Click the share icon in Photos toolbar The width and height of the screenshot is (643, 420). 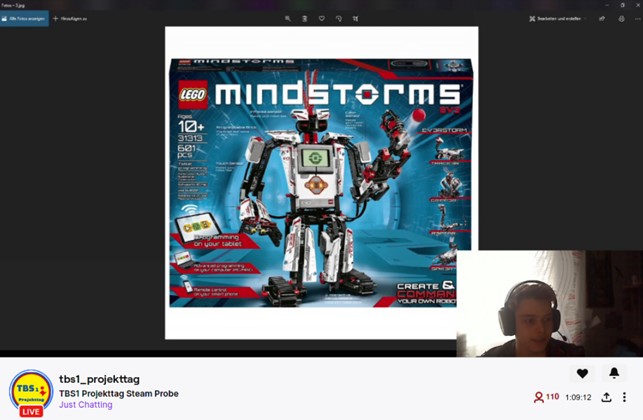pyautogui.click(x=602, y=18)
